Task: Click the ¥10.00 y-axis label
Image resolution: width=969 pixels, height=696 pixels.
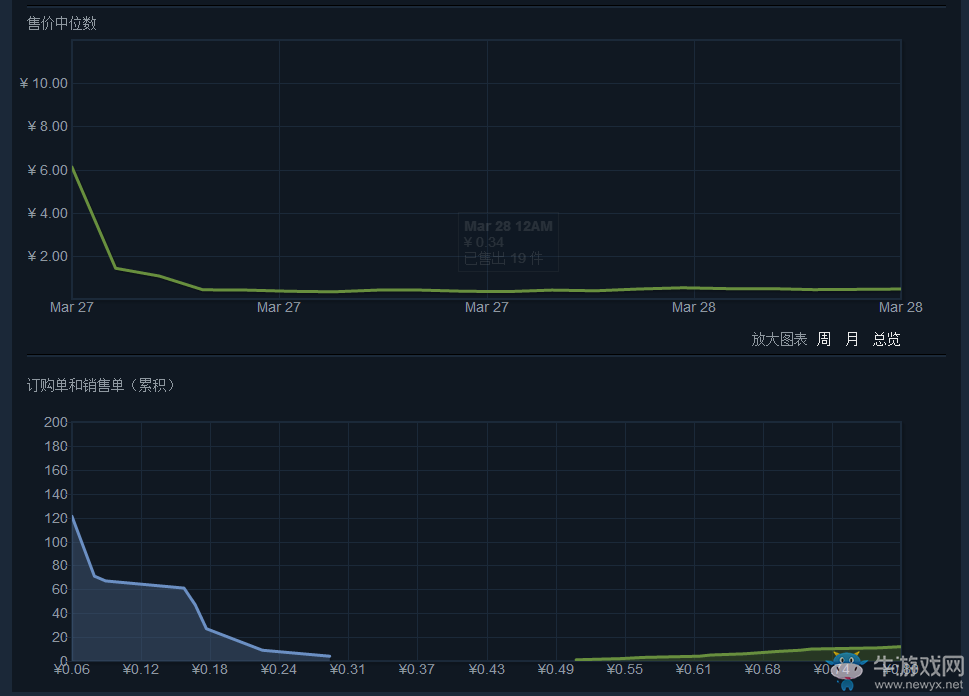Action: (44, 83)
